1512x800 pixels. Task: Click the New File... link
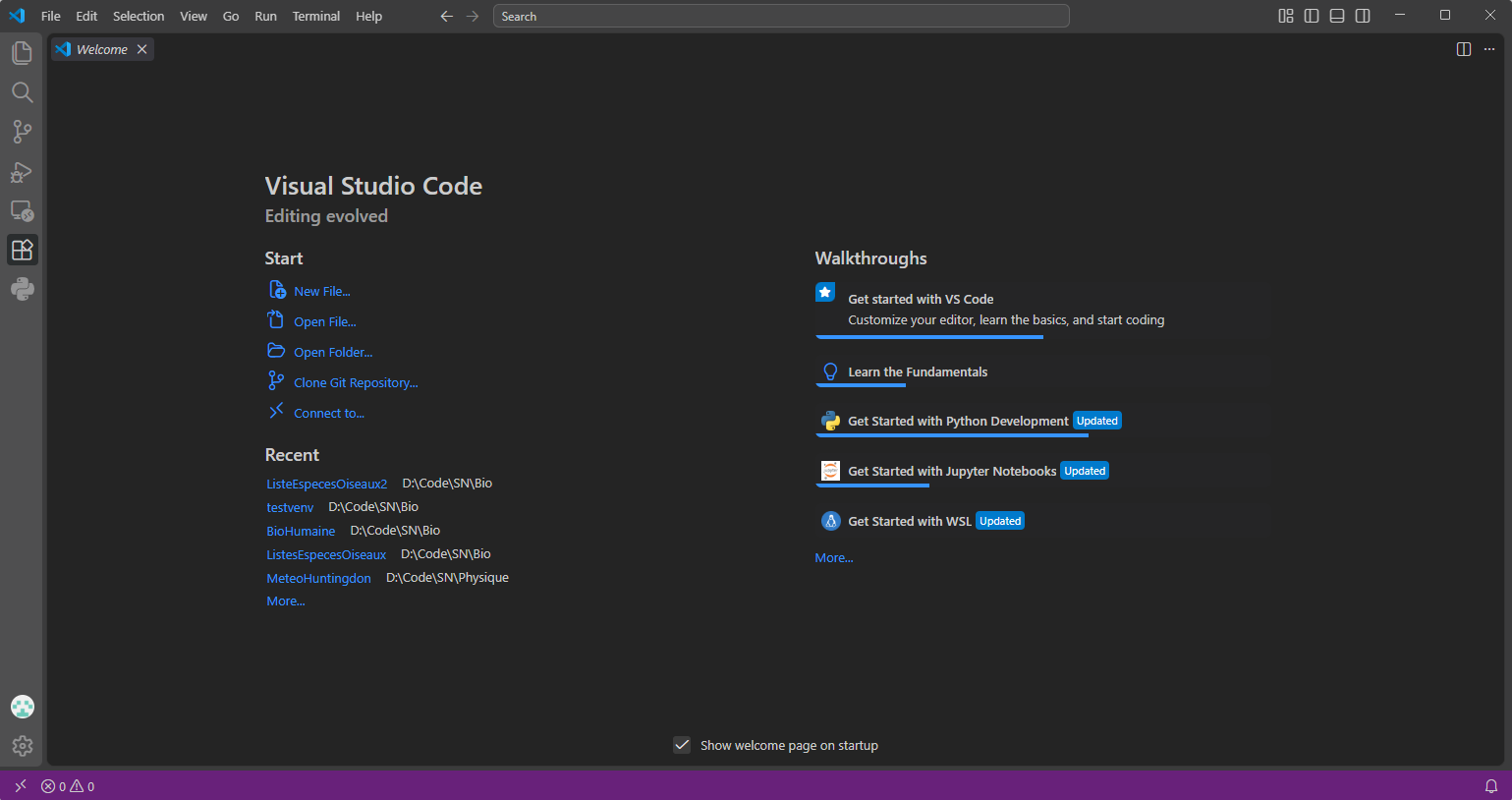[322, 291]
